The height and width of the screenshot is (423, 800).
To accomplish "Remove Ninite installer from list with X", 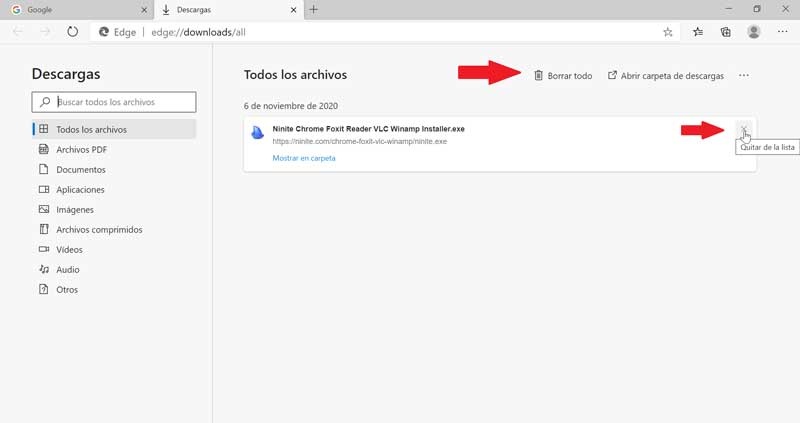I will tap(744, 129).
